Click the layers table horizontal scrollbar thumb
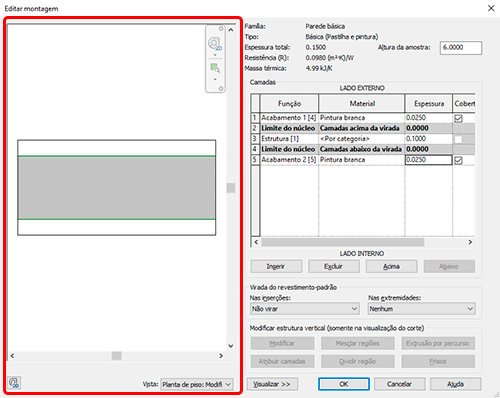Screen dimensions: 500x398 click(x=343, y=242)
